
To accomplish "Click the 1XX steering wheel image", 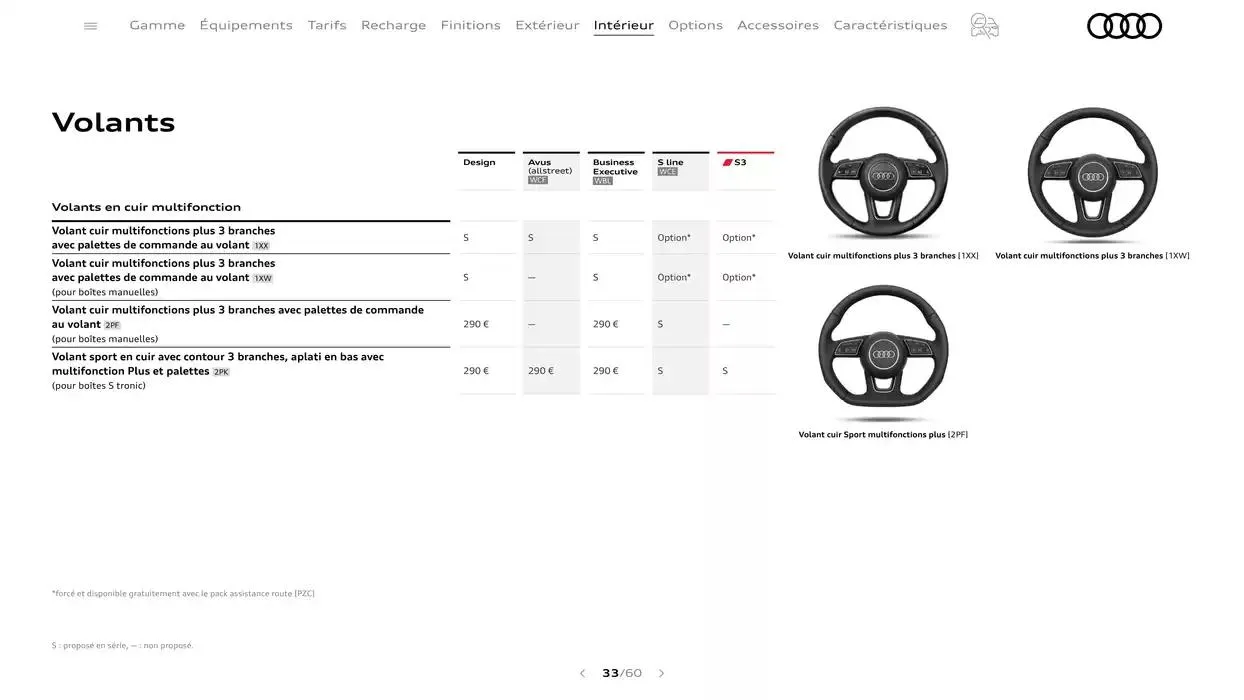I will 883,174.
